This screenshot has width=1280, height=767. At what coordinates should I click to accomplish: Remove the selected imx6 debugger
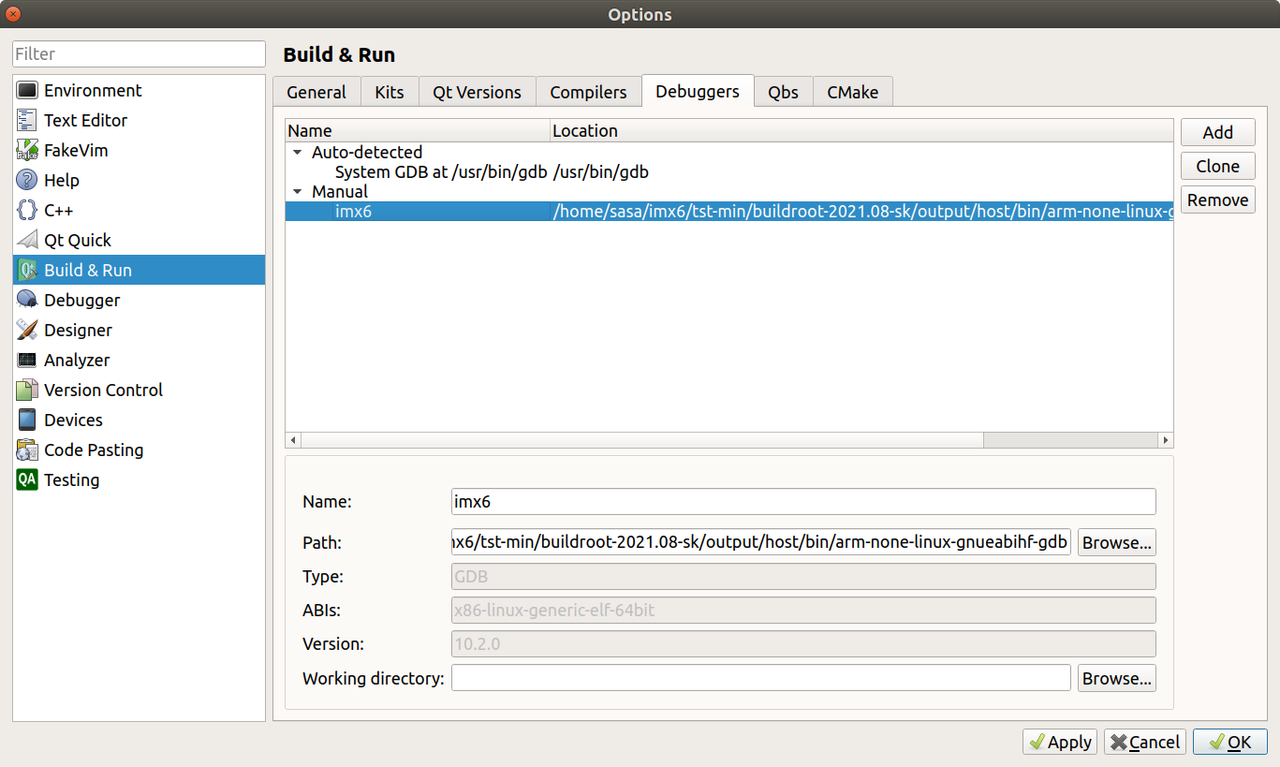point(1218,200)
